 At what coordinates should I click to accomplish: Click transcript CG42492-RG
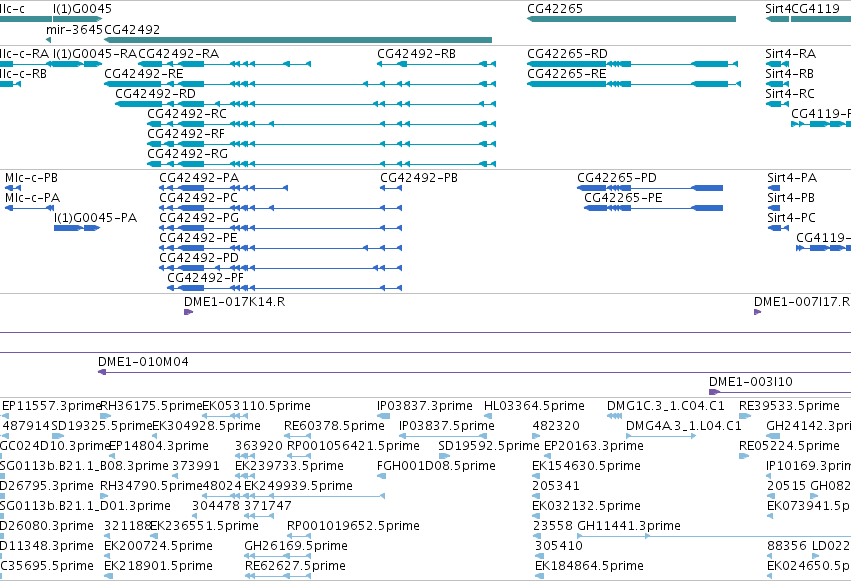pyautogui.click(x=321, y=164)
